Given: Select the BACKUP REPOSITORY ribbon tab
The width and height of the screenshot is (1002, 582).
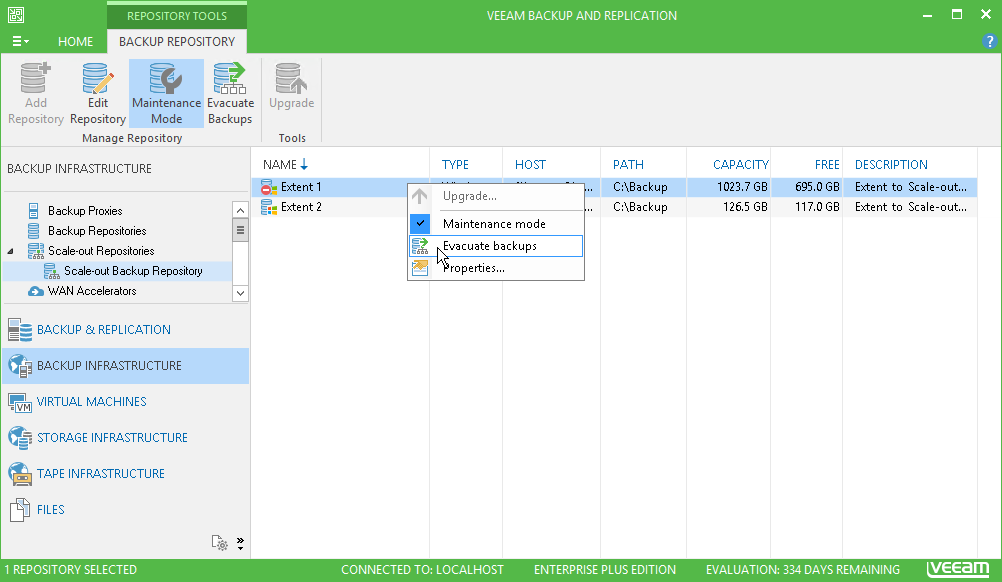Looking at the screenshot, I should pos(177,42).
